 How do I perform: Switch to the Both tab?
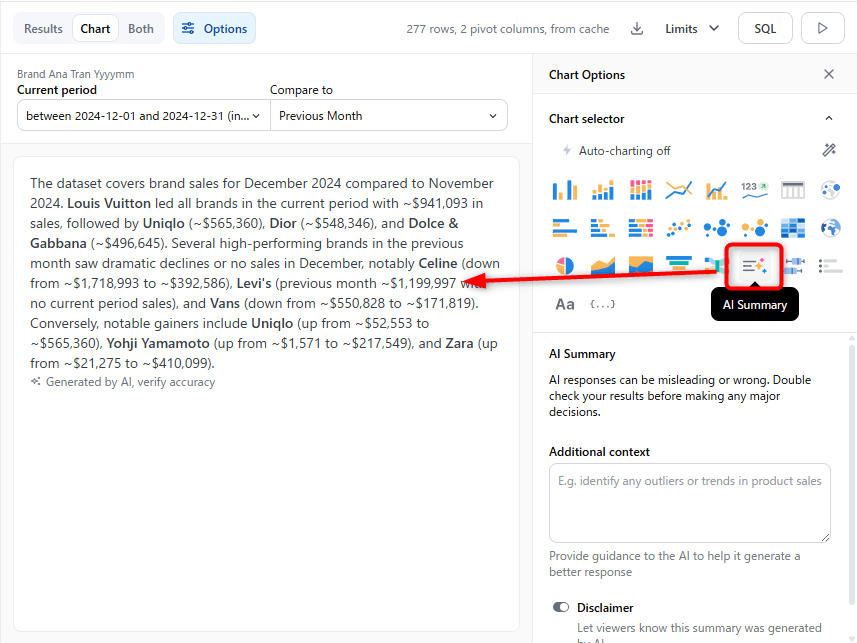140,28
